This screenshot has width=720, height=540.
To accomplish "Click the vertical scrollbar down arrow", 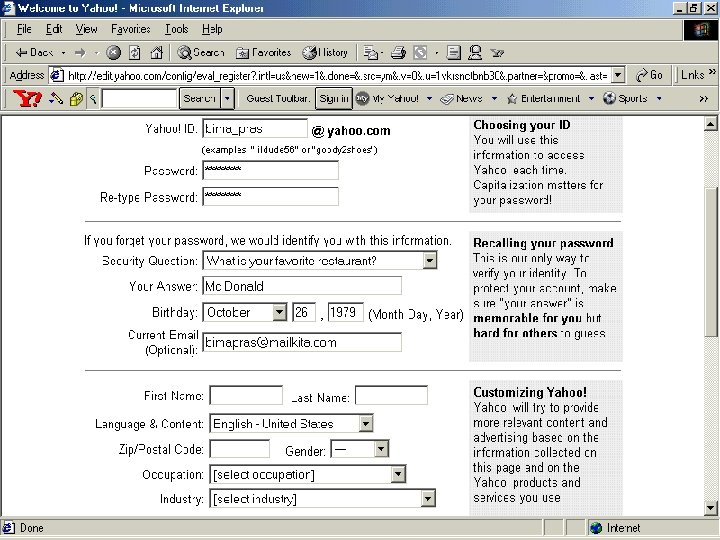I will (x=711, y=508).
